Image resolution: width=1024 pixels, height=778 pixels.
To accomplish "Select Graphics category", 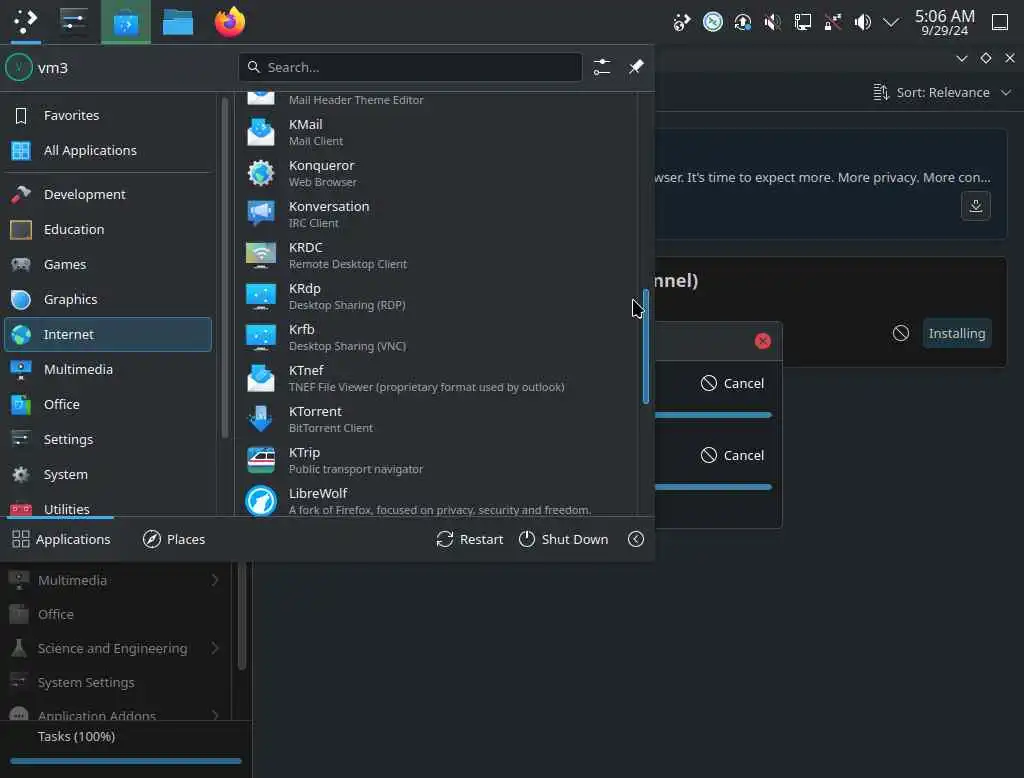I will pos(108,299).
